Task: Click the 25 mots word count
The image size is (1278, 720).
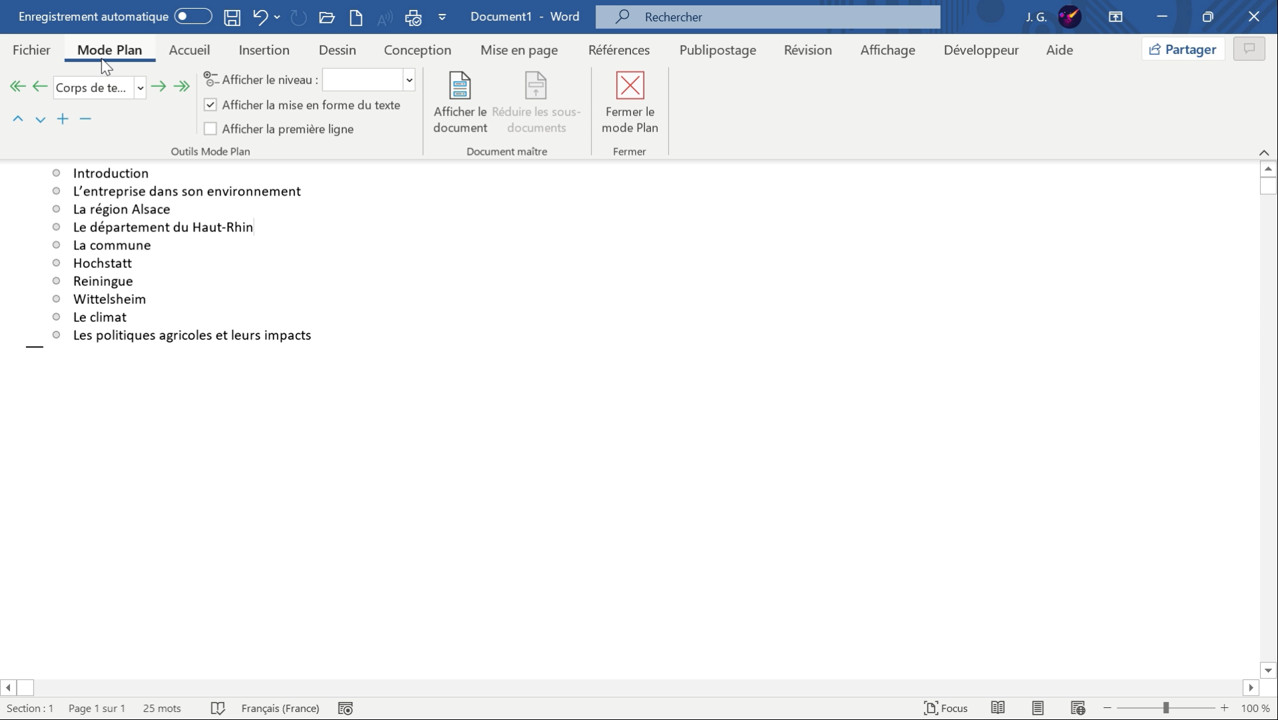Action: (x=162, y=708)
